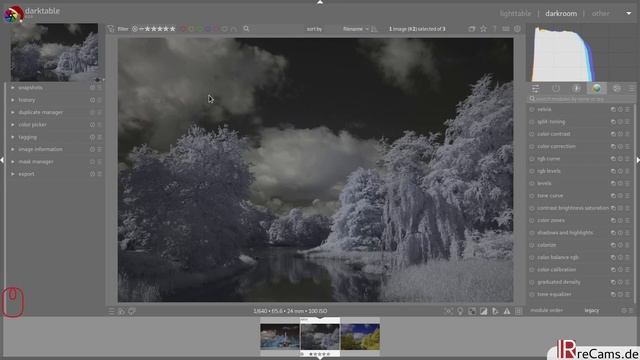
Task: Turn on the color contrast module
Action: pyautogui.click(x=532, y=134)
